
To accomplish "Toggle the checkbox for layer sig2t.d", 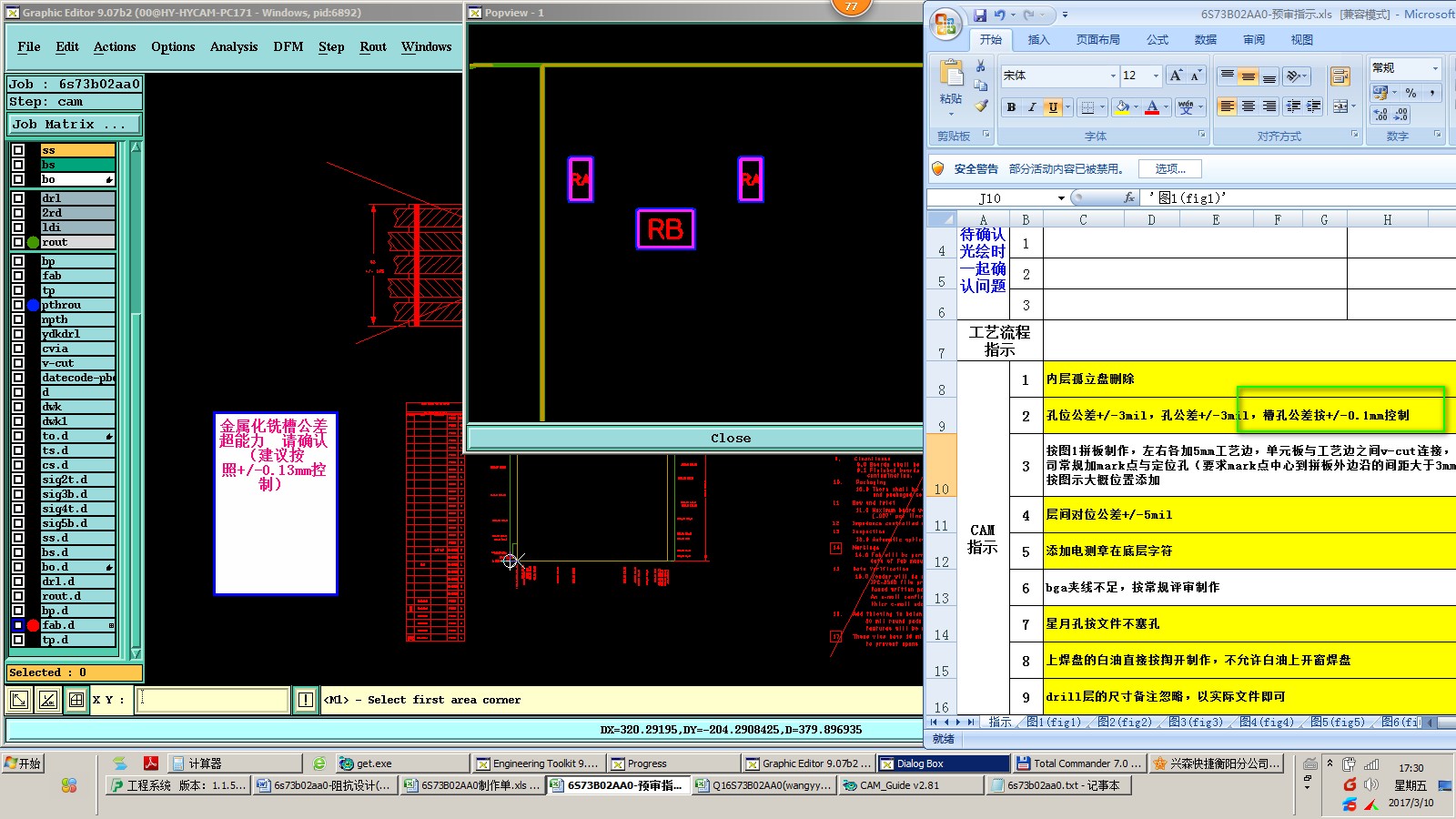I will pyautogui.click(x=18, y=480).
